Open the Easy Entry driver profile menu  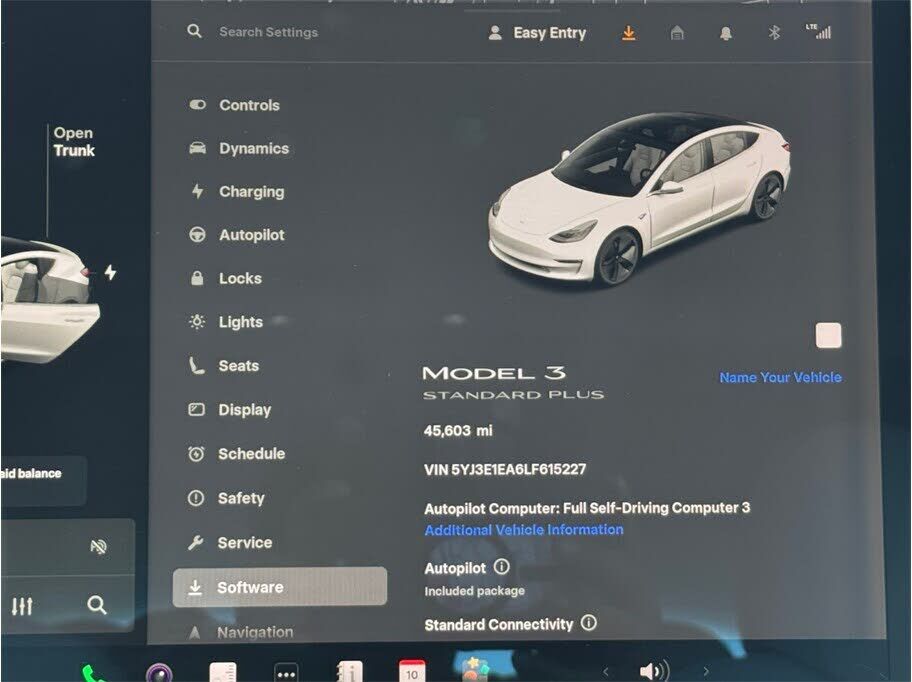535,33
